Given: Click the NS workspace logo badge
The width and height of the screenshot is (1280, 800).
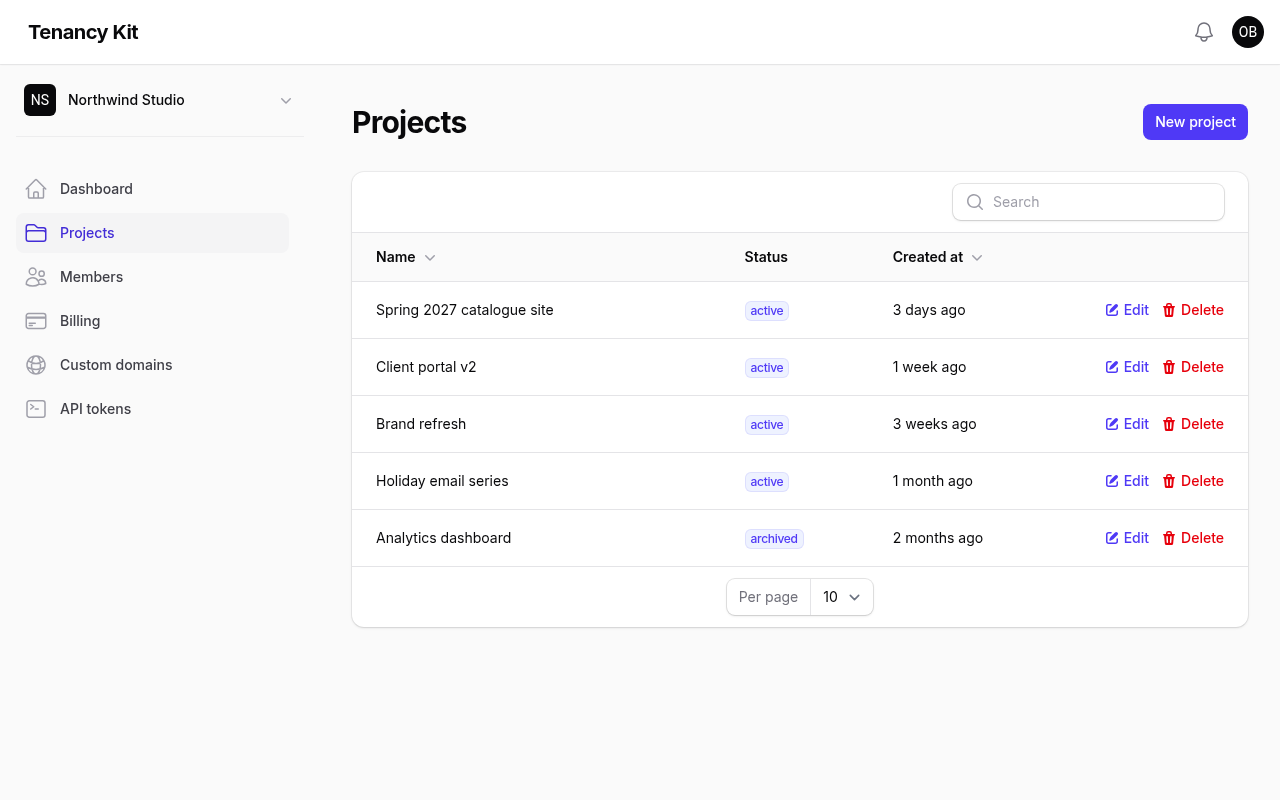Looking at the screenshot, I should coord(40,100).
